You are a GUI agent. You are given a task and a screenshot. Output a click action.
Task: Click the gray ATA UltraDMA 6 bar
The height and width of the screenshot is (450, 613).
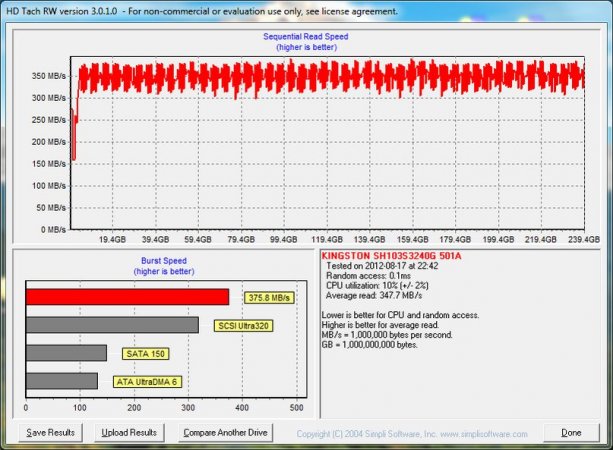(62, 381)
